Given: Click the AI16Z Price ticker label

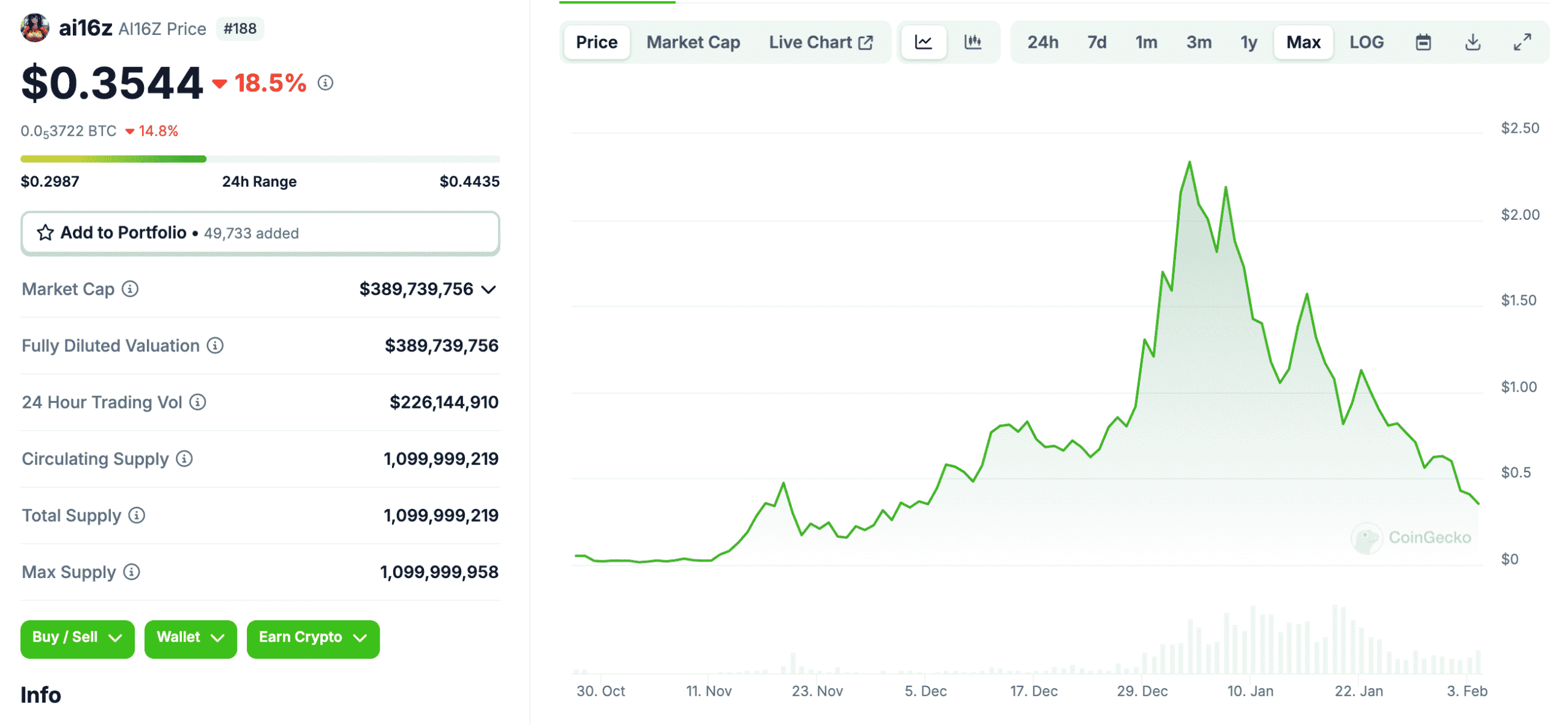Looking at the screenshot, I should click(x=162, y=29).
